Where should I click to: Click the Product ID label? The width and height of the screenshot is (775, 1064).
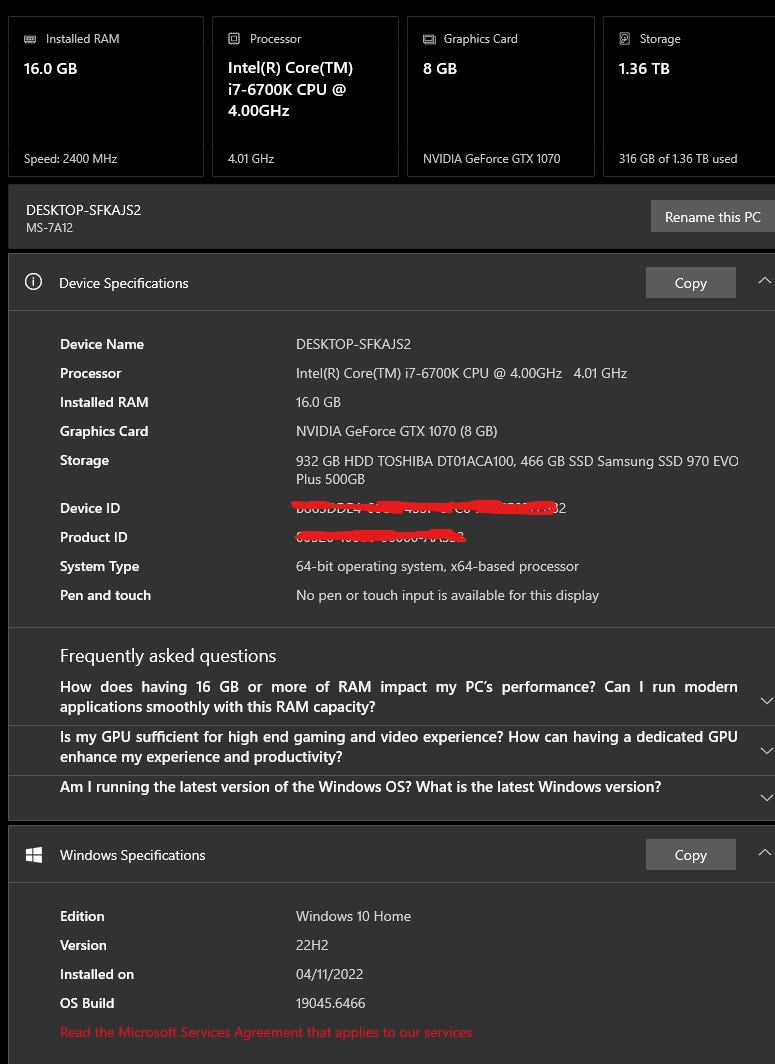coord(94,537)
